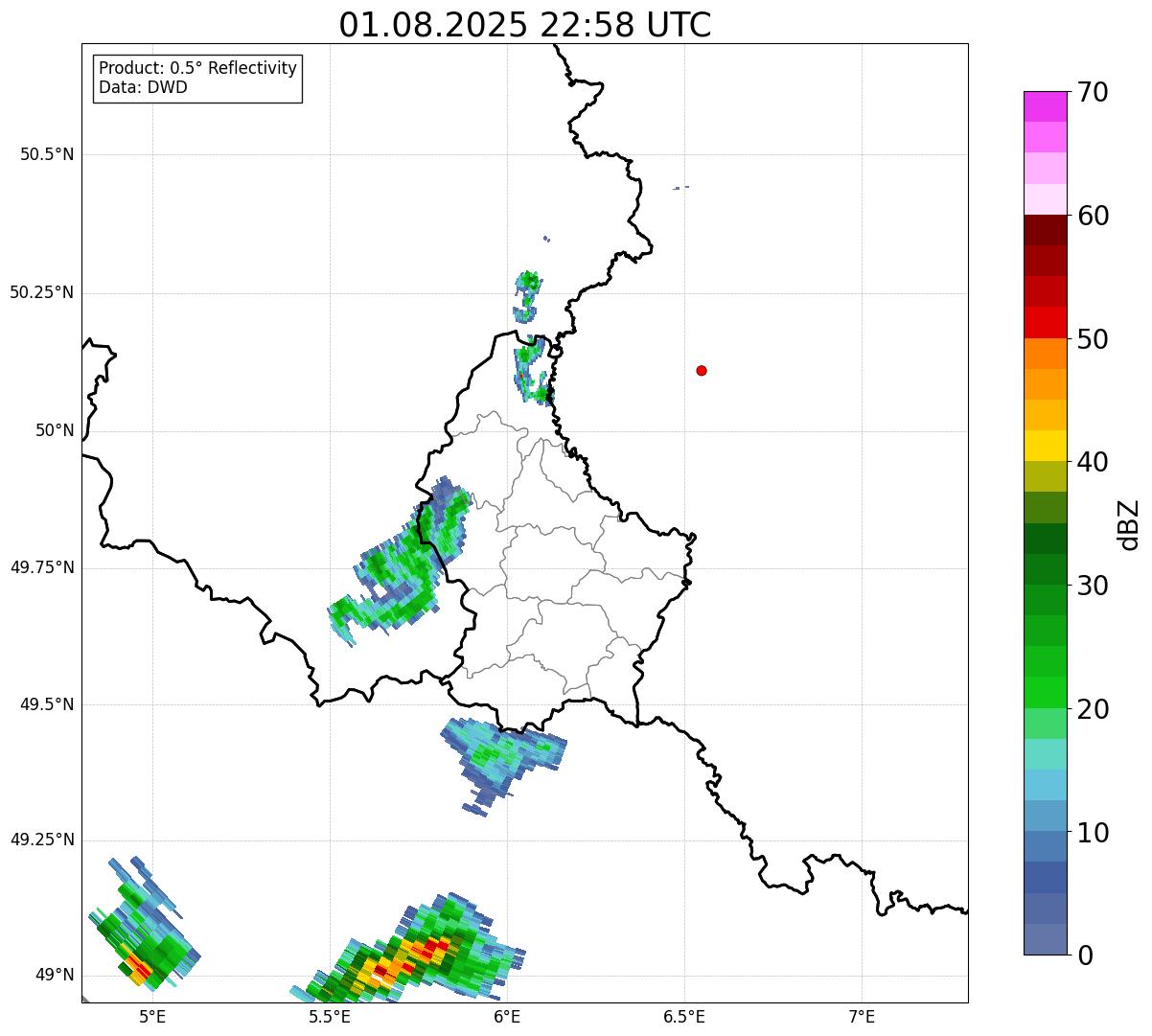Click the 6.5°E longitude label

click(684, 1017)
